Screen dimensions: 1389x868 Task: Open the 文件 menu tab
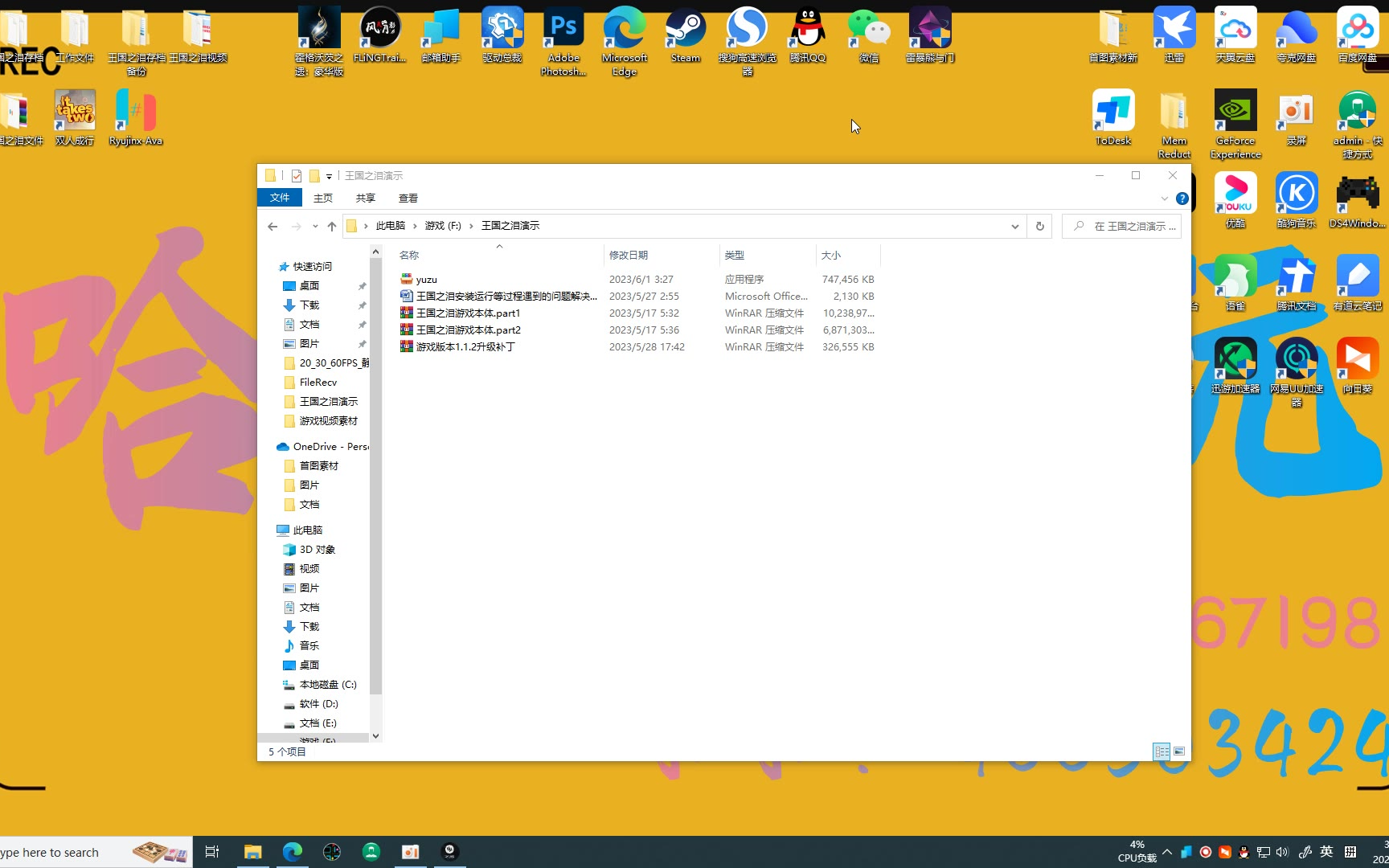280,199
